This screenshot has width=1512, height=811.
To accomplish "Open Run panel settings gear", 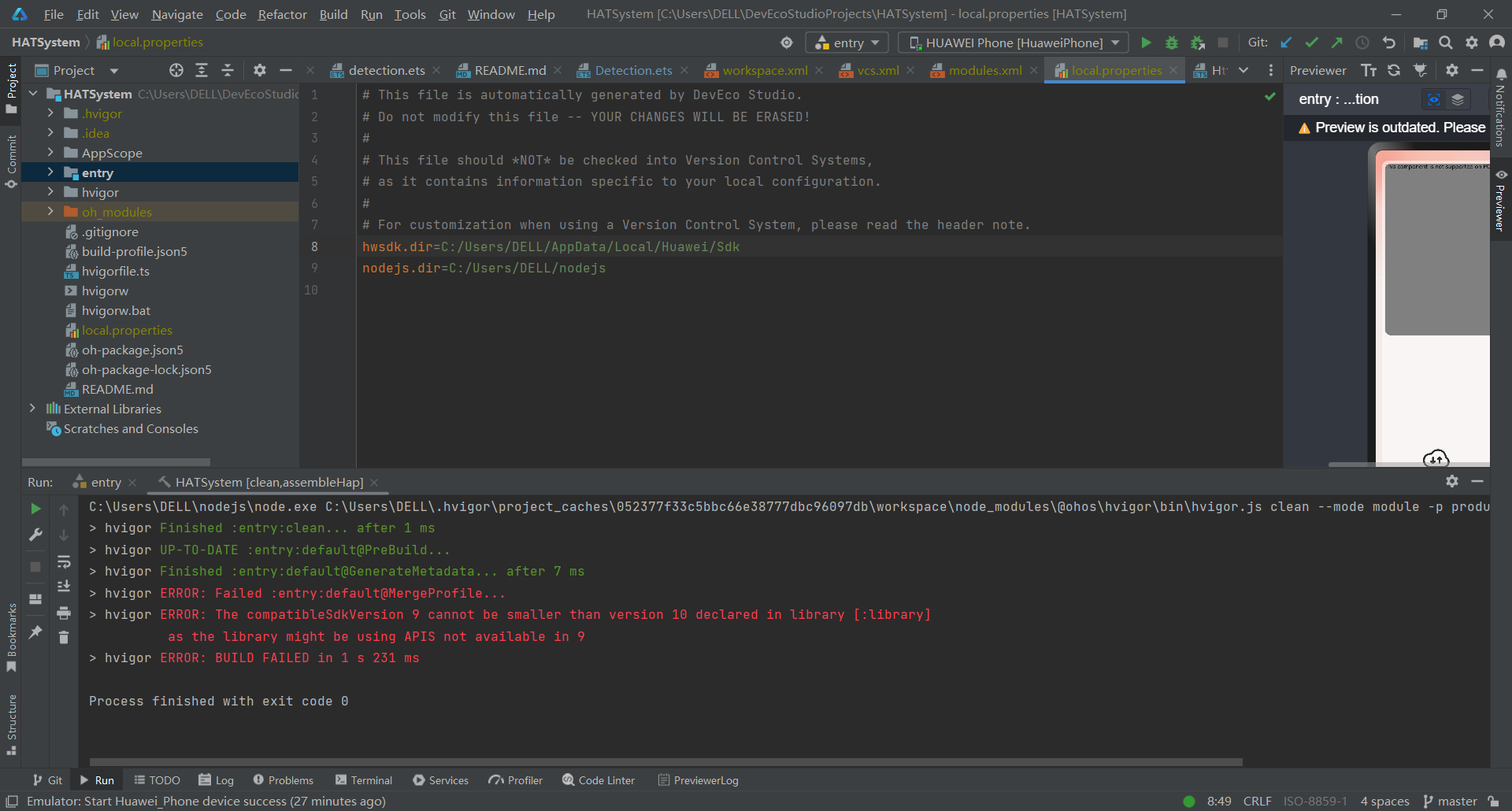I will (x=1452, y=481).
